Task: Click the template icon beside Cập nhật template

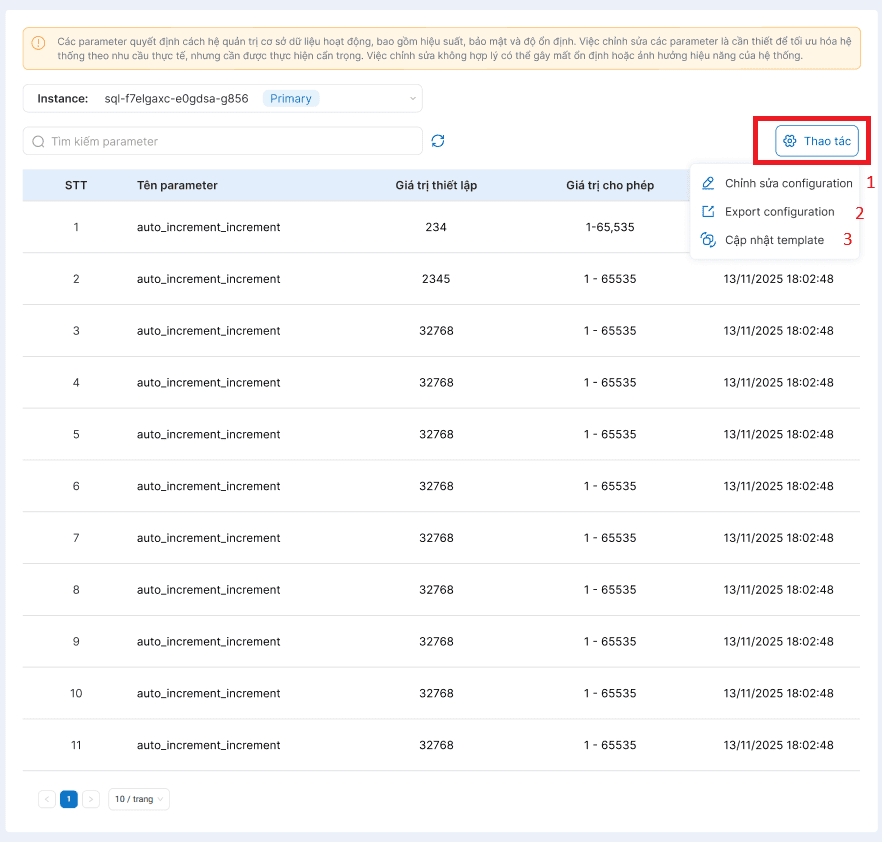Action: click(x=708, y=240)
